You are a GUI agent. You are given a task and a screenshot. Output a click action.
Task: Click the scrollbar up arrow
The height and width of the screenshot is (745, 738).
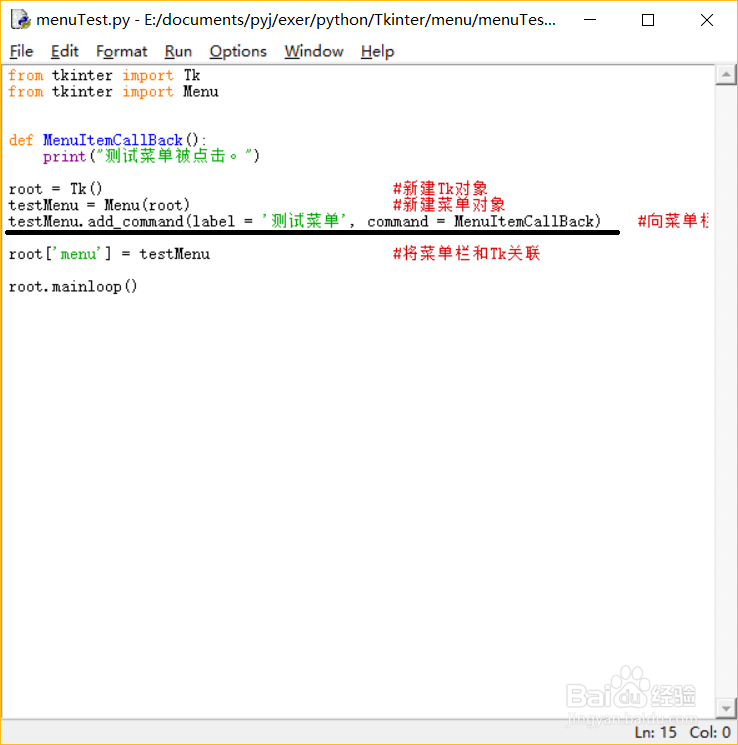click(726, 75)
